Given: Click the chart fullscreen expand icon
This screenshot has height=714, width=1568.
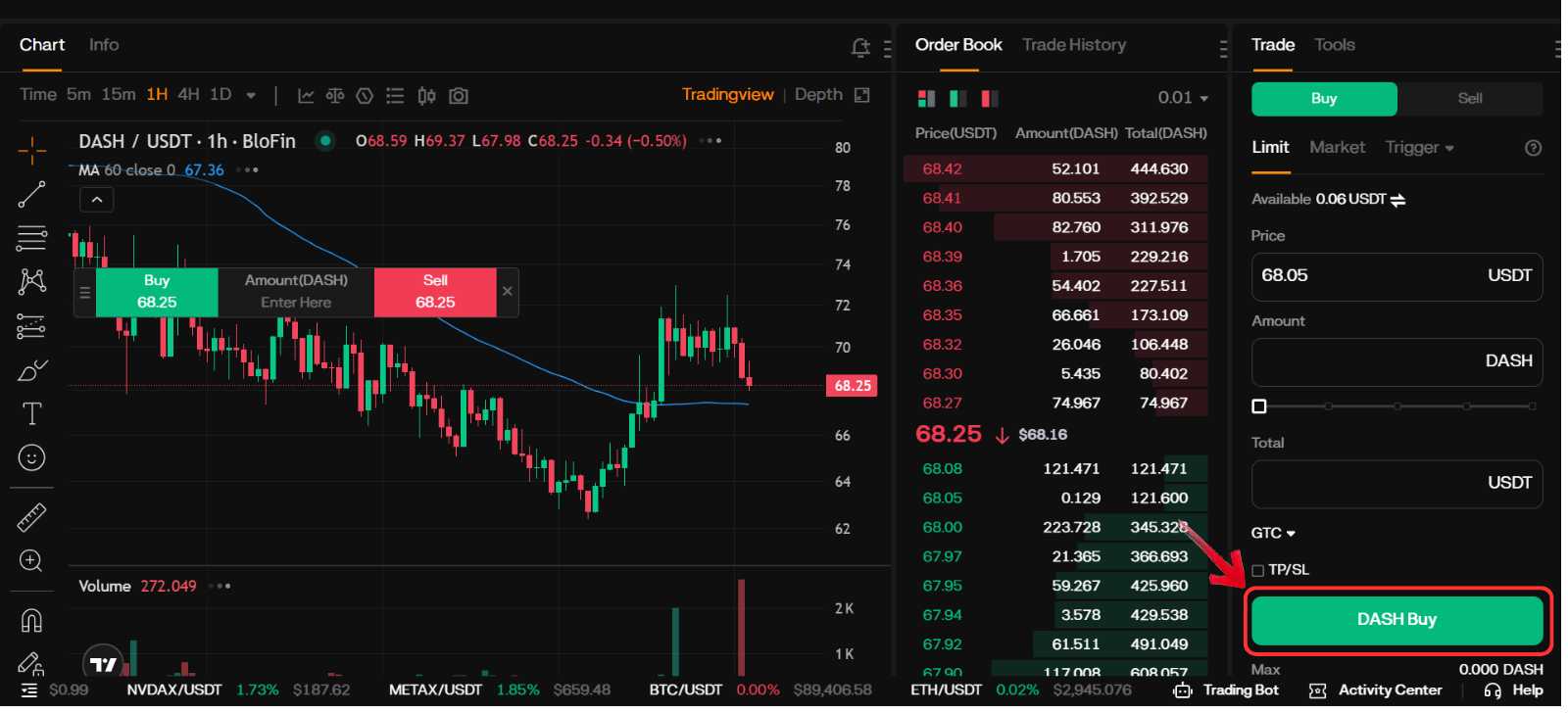Looking at the screenshot, I should [862, 95].
